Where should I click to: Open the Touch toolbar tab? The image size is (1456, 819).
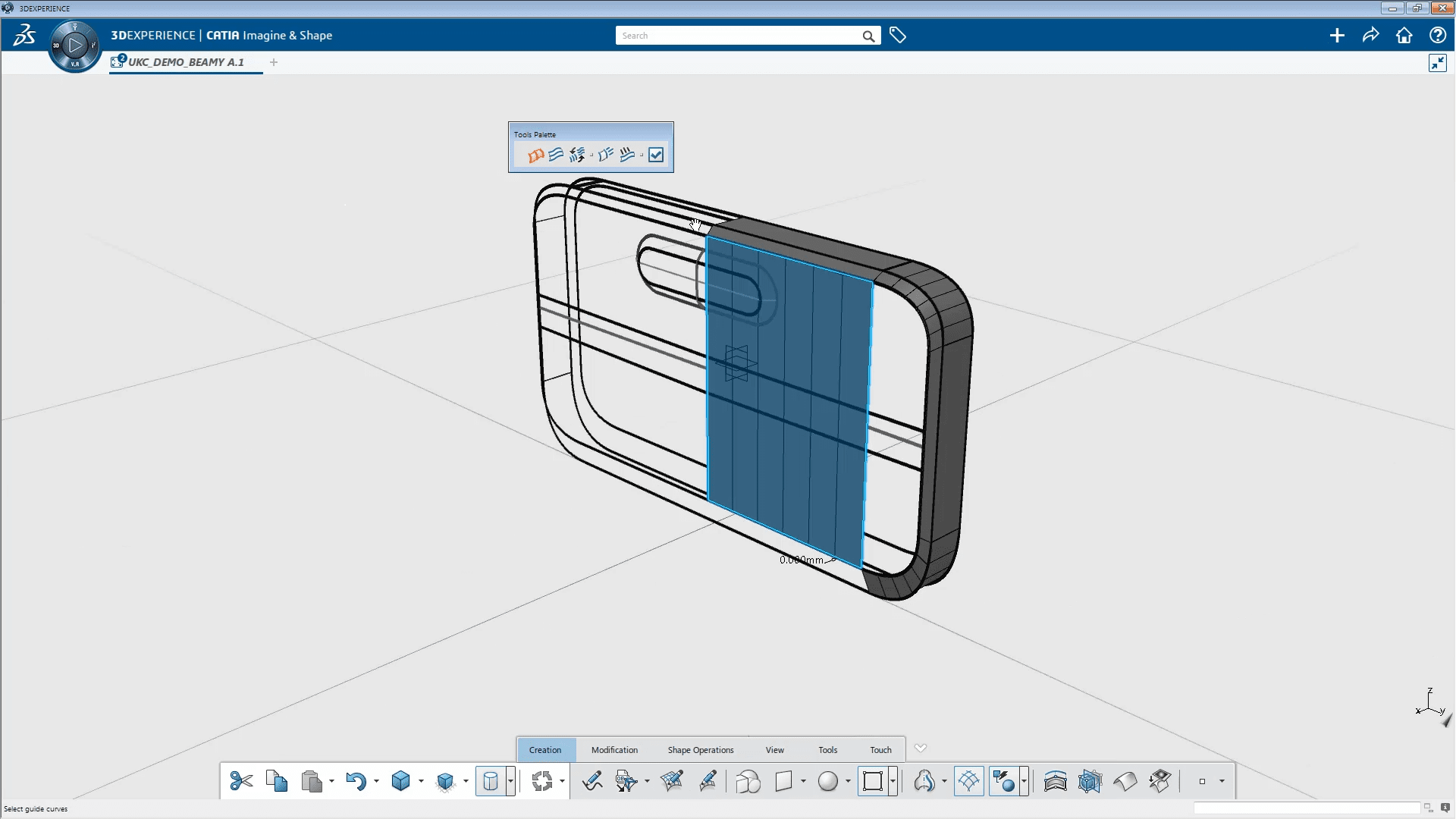(x=879, y=749)
